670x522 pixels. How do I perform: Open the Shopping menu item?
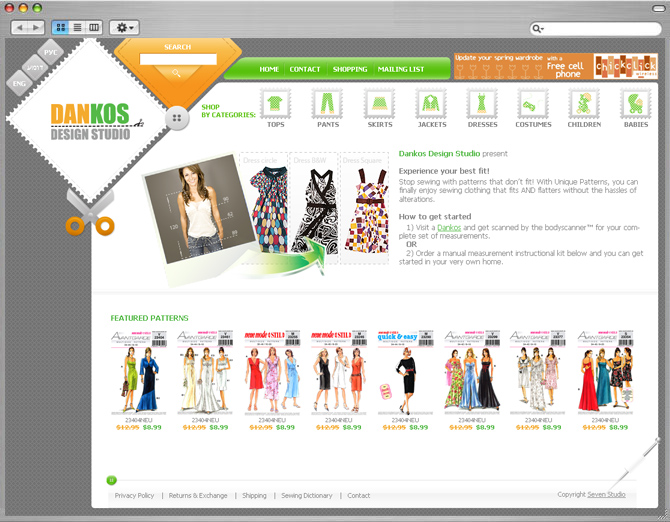350,69
